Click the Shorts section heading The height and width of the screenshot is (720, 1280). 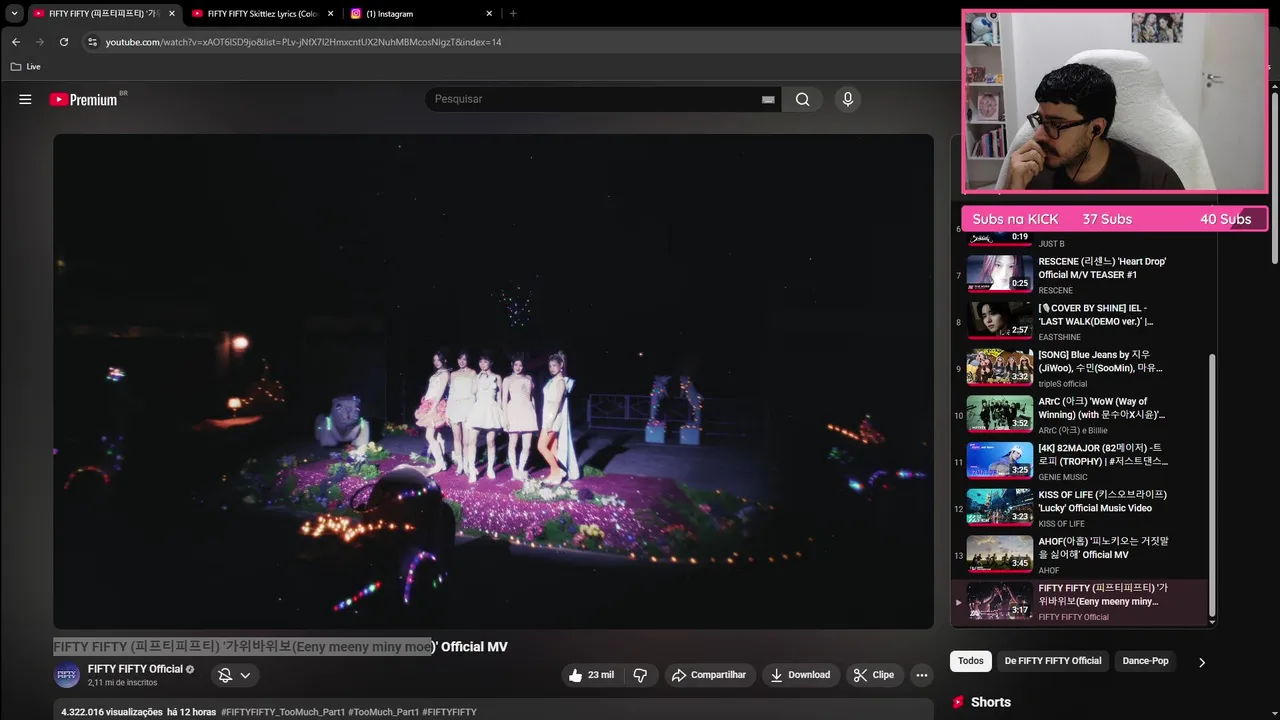(x=990, y=702)
